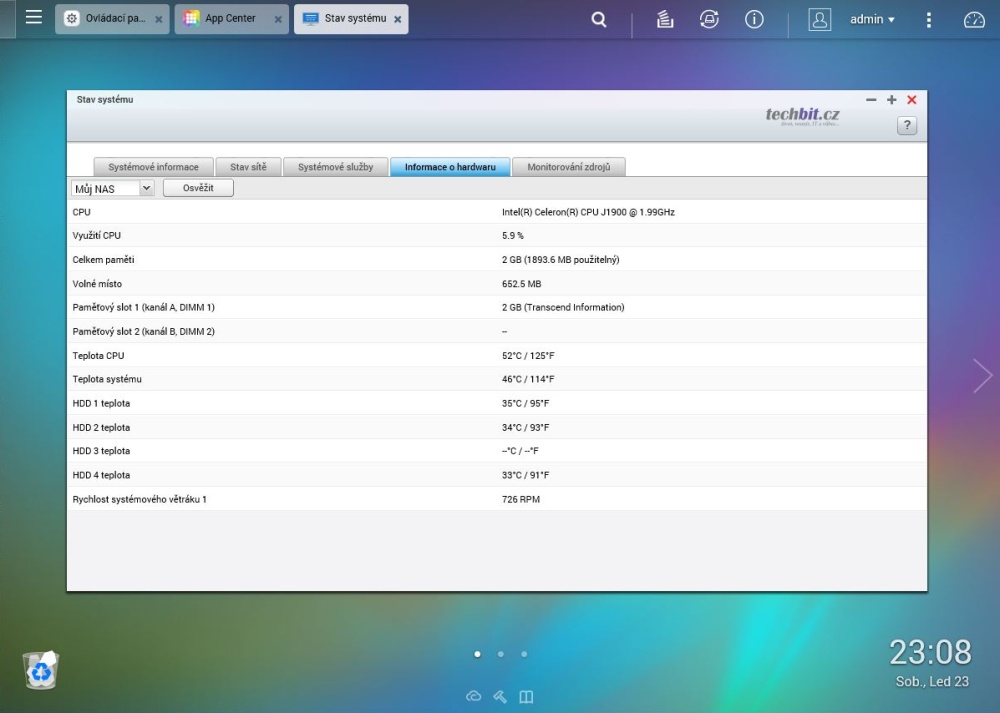Open the background tasks icon
This screenshot has height=713, width=1000.
click(665, 19)
